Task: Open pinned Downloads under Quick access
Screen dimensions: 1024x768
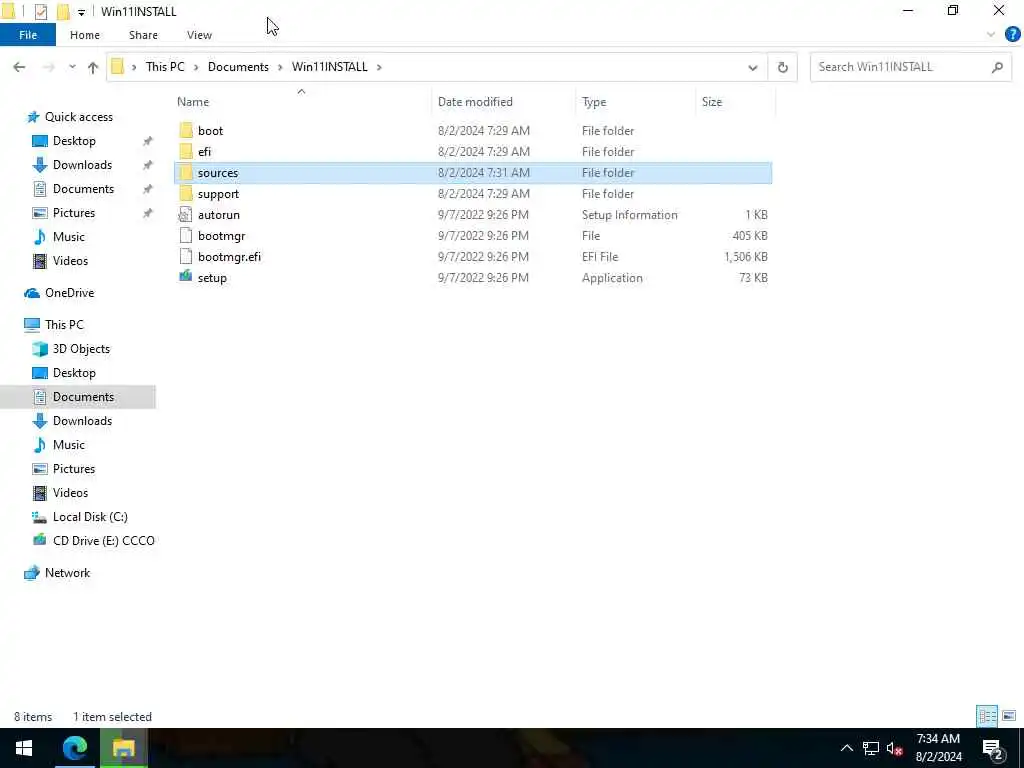Action: (x=82, y=165)
